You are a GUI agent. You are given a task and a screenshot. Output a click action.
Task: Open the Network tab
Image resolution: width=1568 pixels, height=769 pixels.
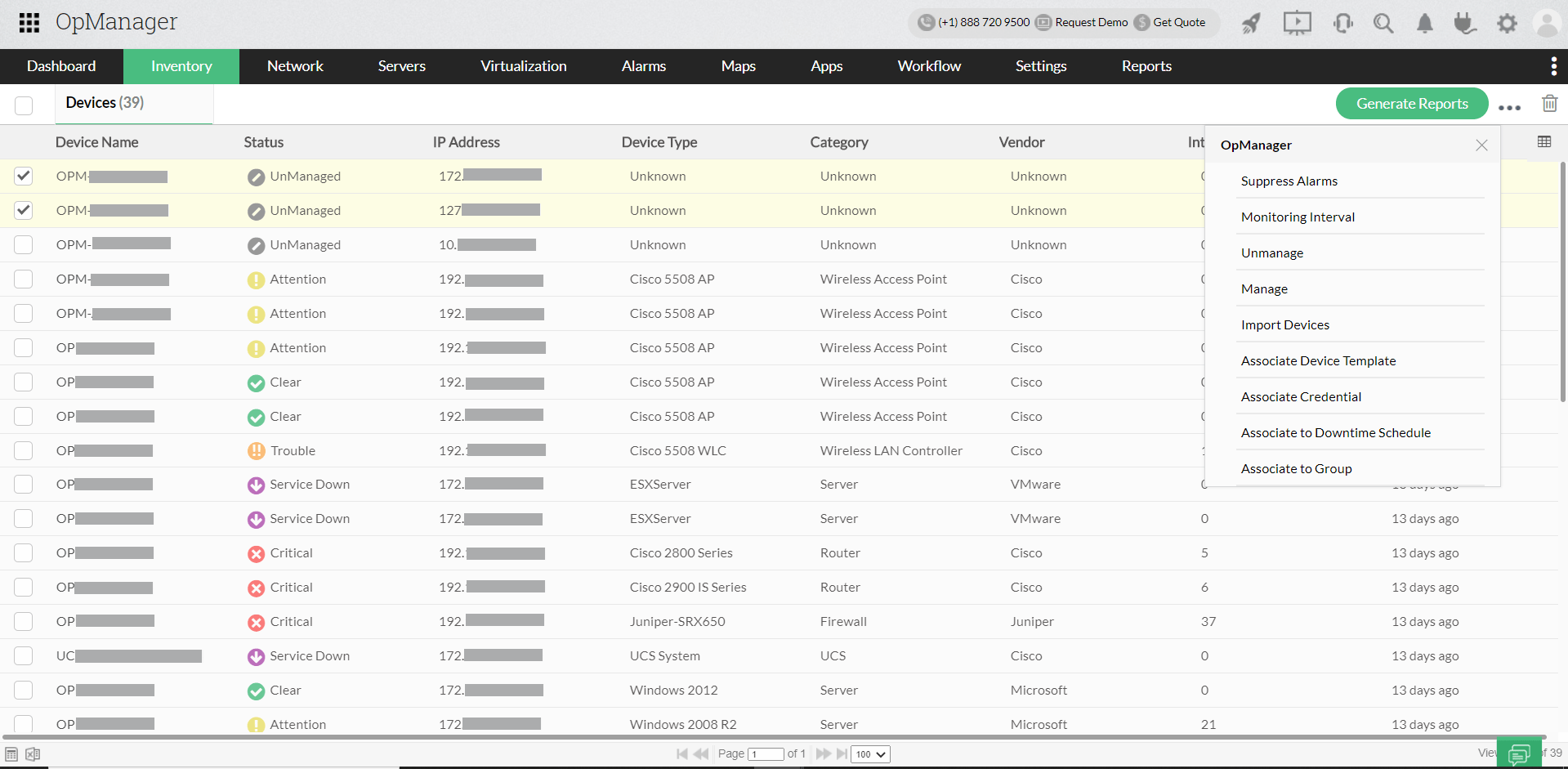(295, 66)
